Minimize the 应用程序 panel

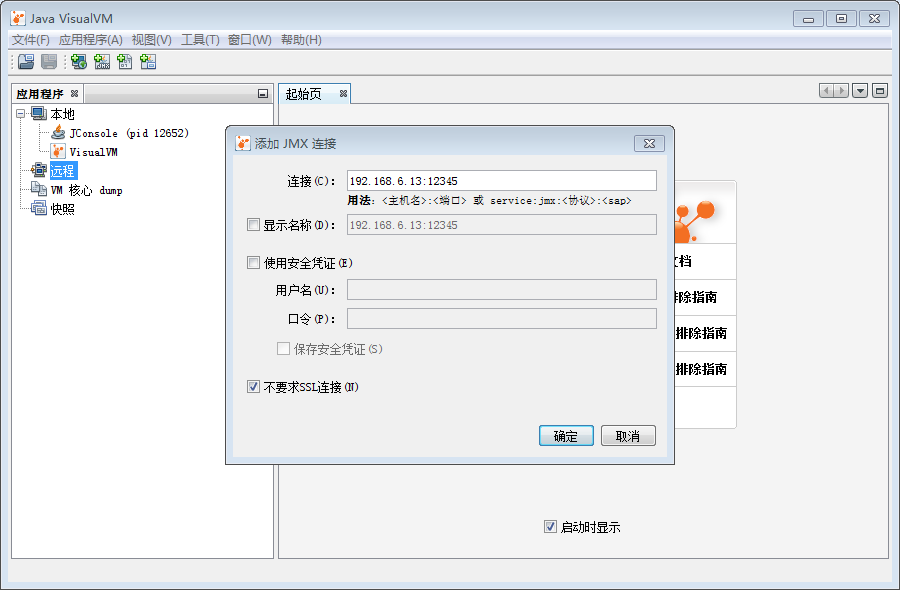click(263, 94)
